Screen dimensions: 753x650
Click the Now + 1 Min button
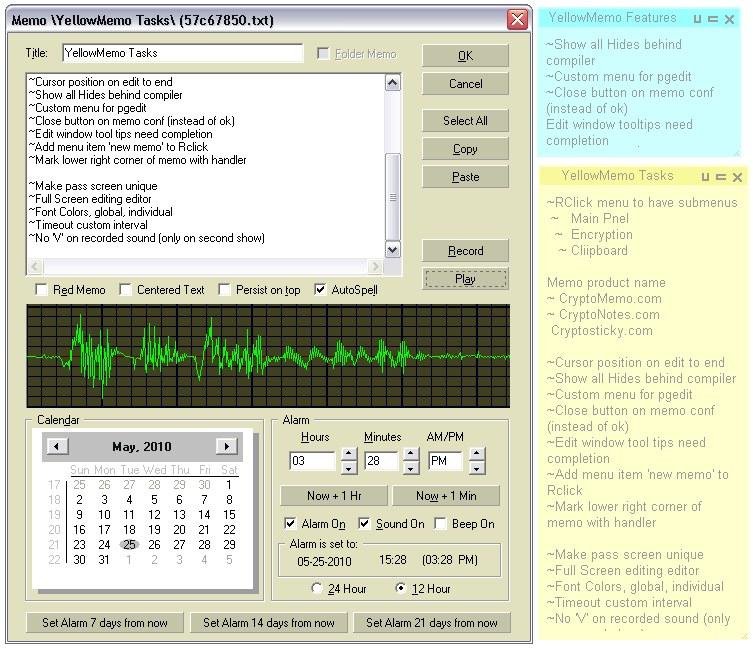(446, 495)
